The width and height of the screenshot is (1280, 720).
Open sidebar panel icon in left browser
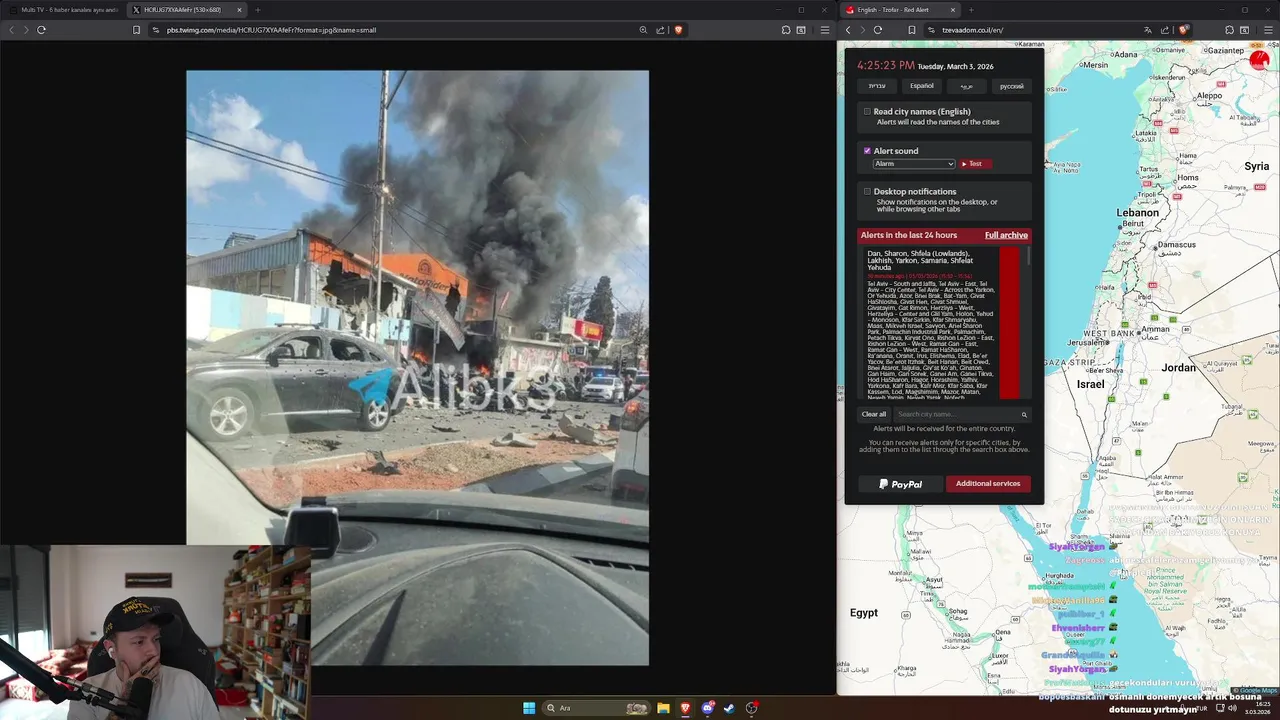coord(801,30)
